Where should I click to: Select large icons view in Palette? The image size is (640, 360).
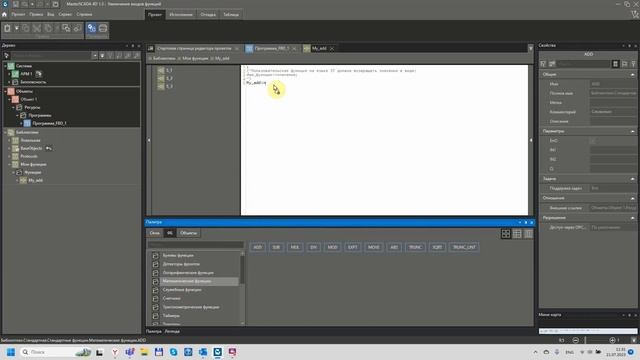click(x=506, y=233)
